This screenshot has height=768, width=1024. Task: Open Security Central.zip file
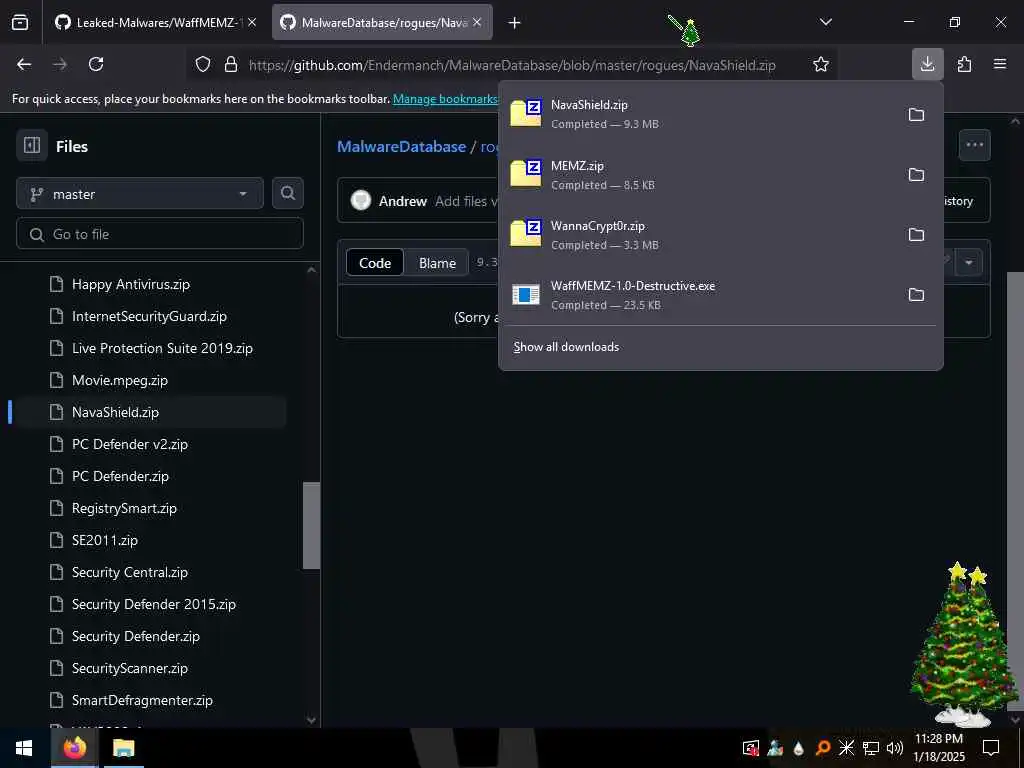coord(129,572)
